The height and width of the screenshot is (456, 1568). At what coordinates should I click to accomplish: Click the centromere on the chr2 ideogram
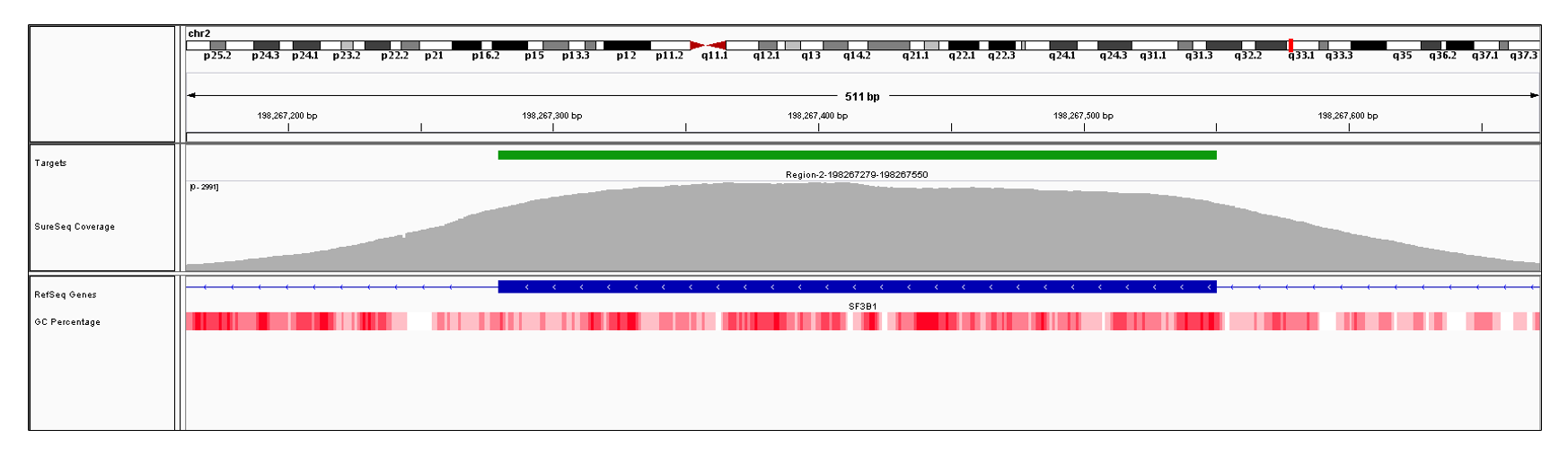click(708, 45)
